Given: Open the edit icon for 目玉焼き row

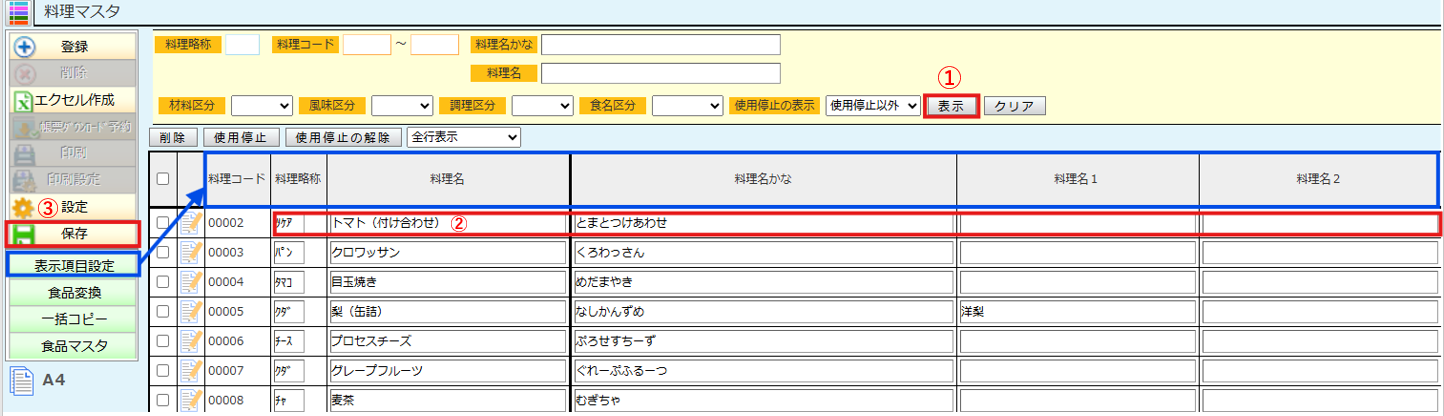Looking at the screenshot, I should (x=191, y=282).
